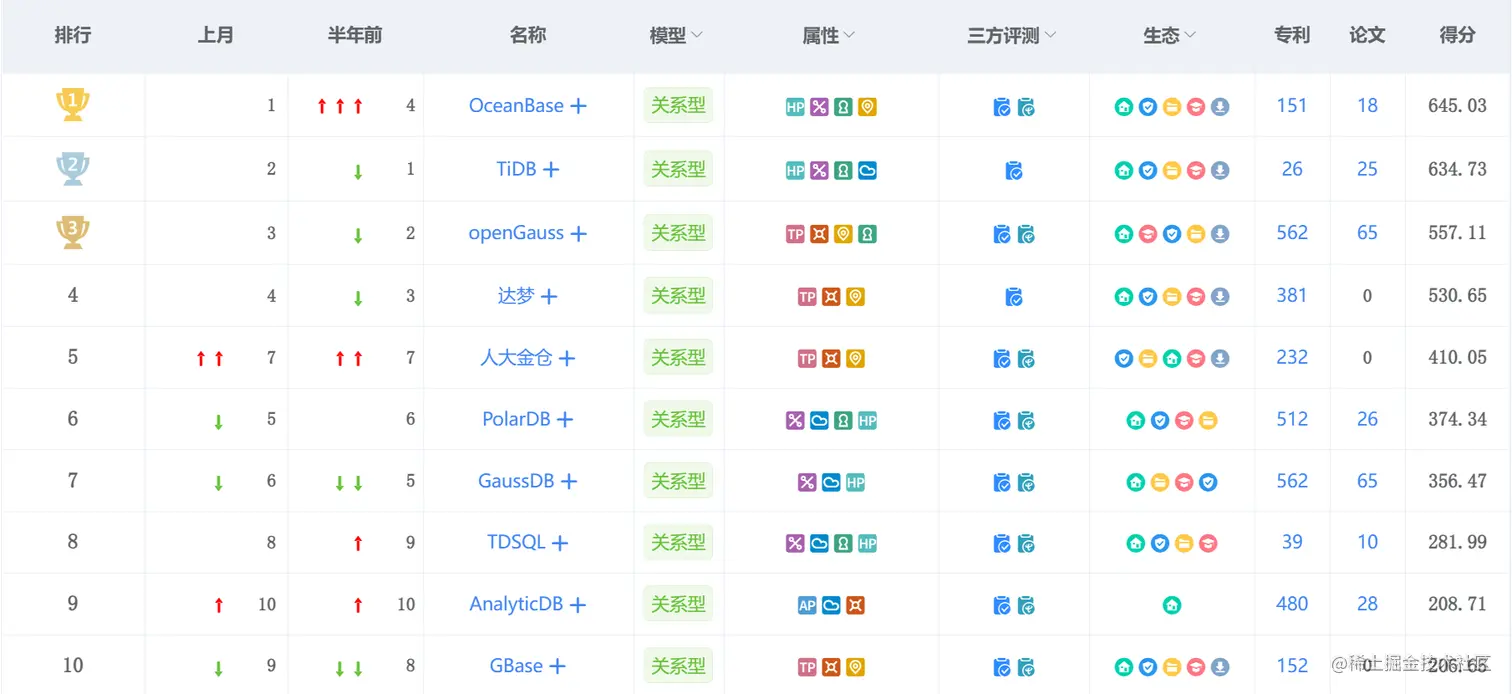Click the plus icon next to GBase
The image size is (1512, 694).
(558, 666)
